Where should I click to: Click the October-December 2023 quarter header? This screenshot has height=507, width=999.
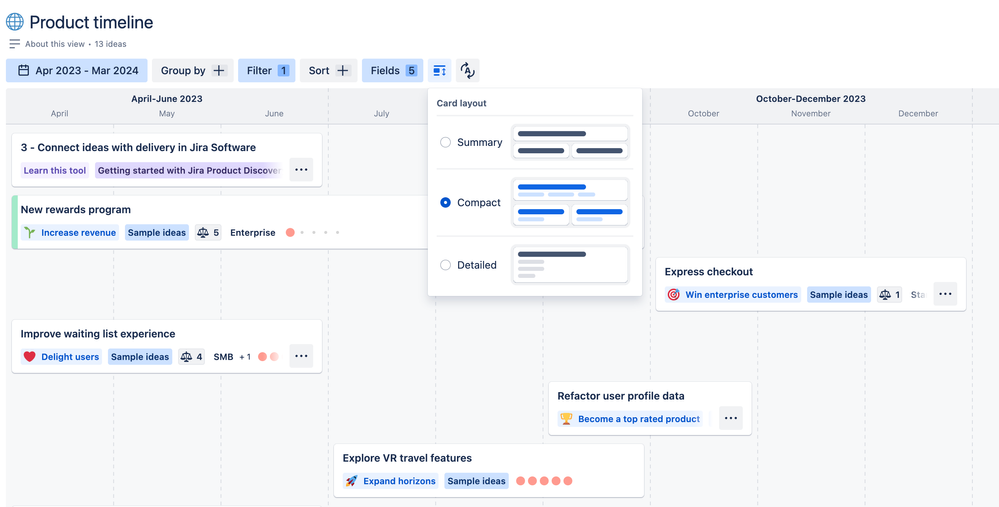click(x=811, y=99)
